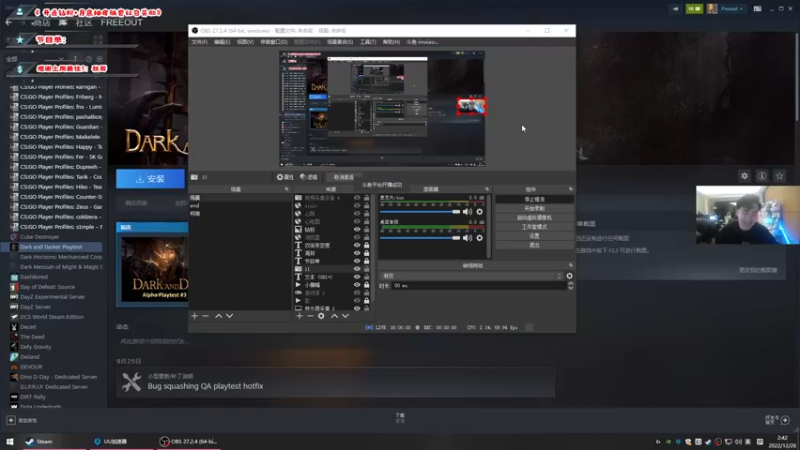The height and width of the screenshot is (450, 800).
Task: Remove the selected scene with the minus icon
Action: click(x=205, y=316)
